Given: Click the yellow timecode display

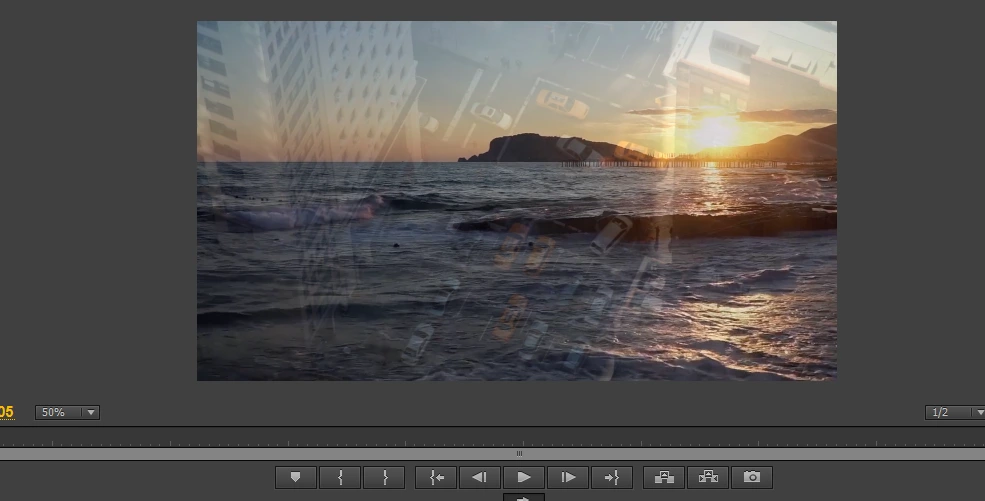Looking at the screenshot, I should click(6, 412).
